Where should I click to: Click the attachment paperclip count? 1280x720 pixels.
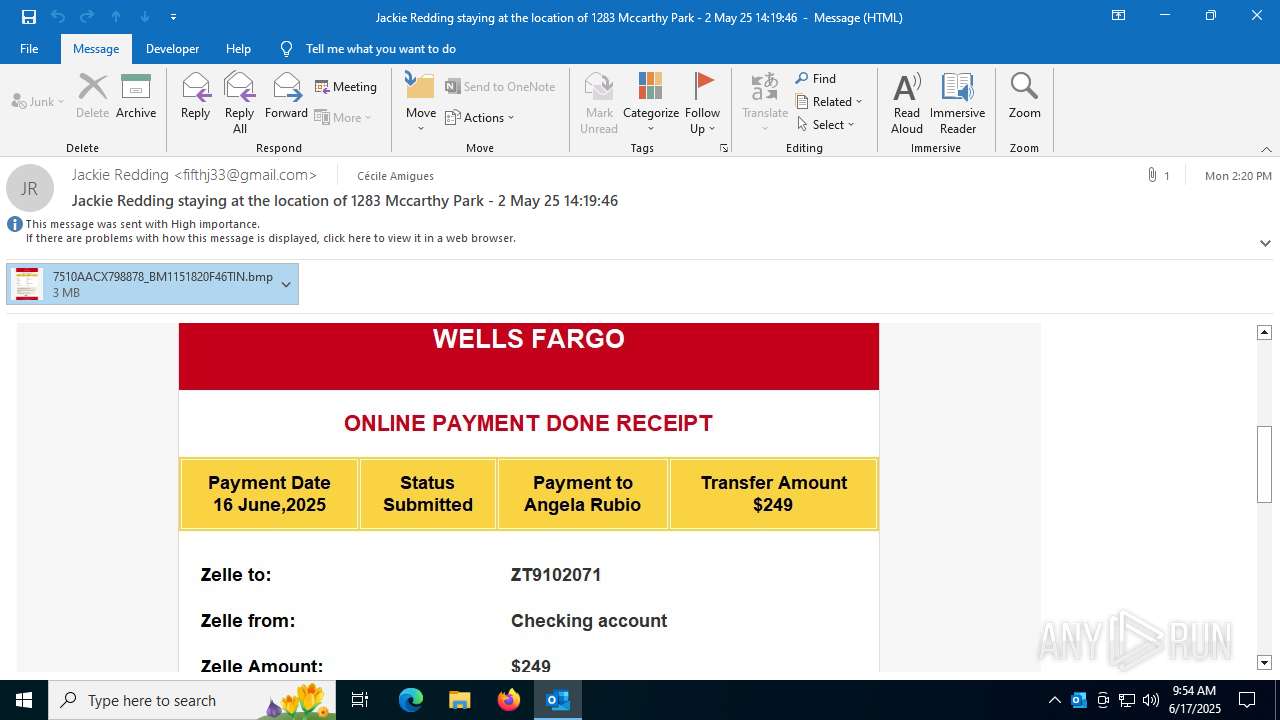(1159, 176)
